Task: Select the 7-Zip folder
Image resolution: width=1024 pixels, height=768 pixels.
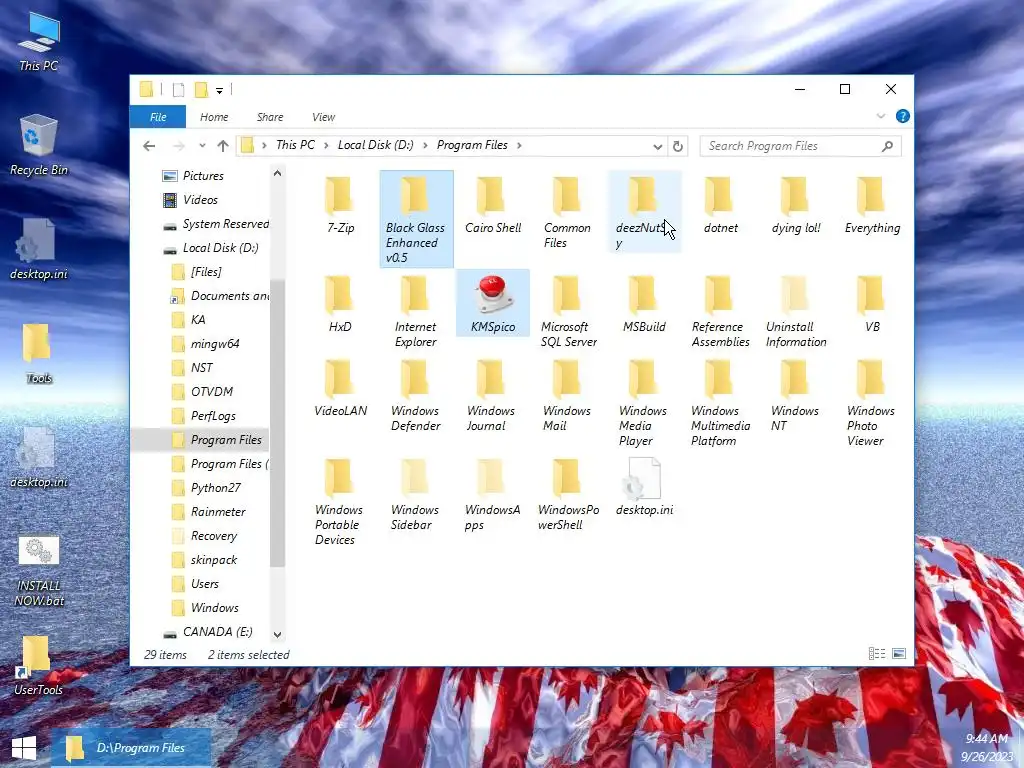Action: click(340, 205)
